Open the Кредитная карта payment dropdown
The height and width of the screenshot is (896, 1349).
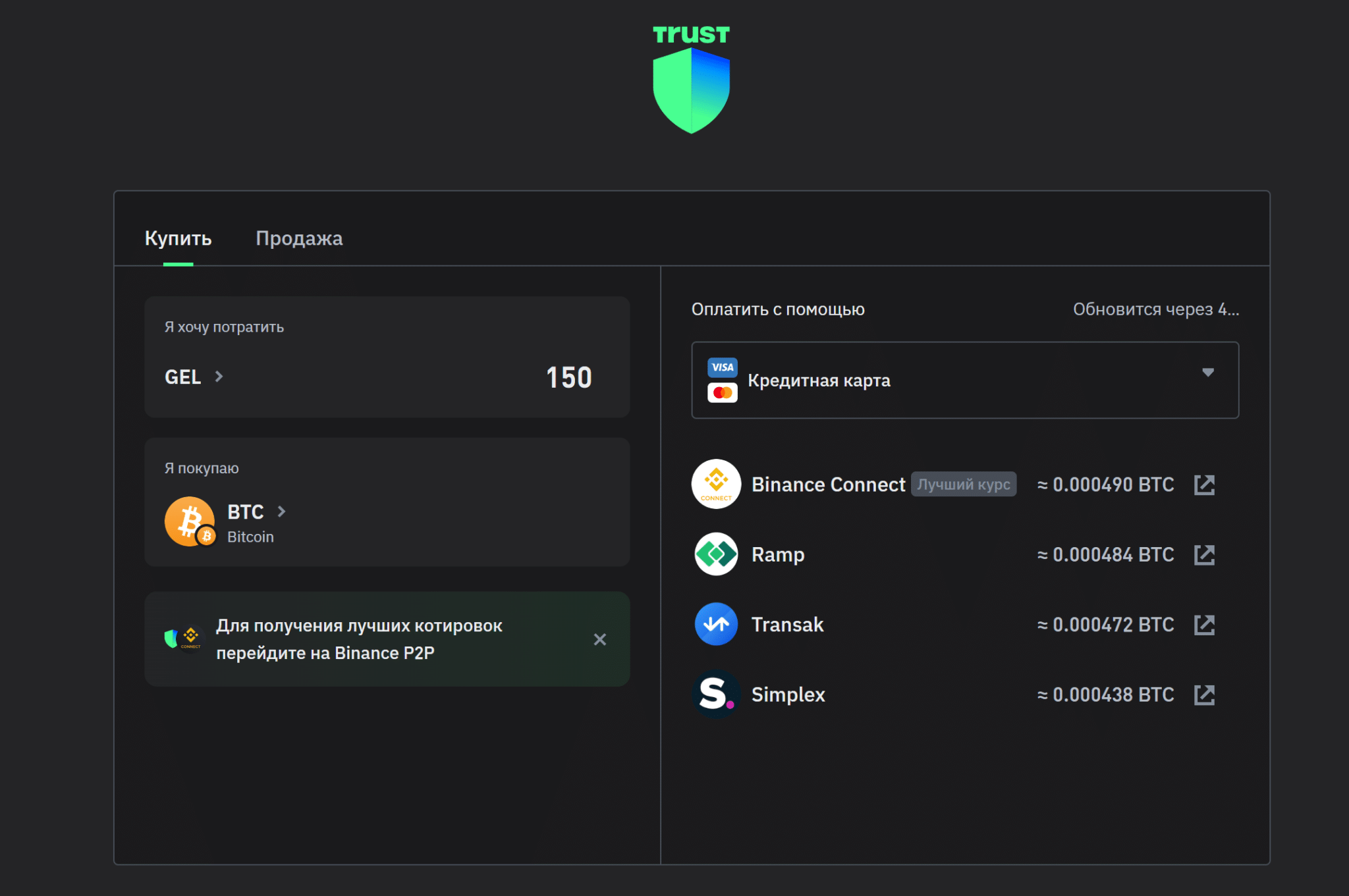[964, 380]
